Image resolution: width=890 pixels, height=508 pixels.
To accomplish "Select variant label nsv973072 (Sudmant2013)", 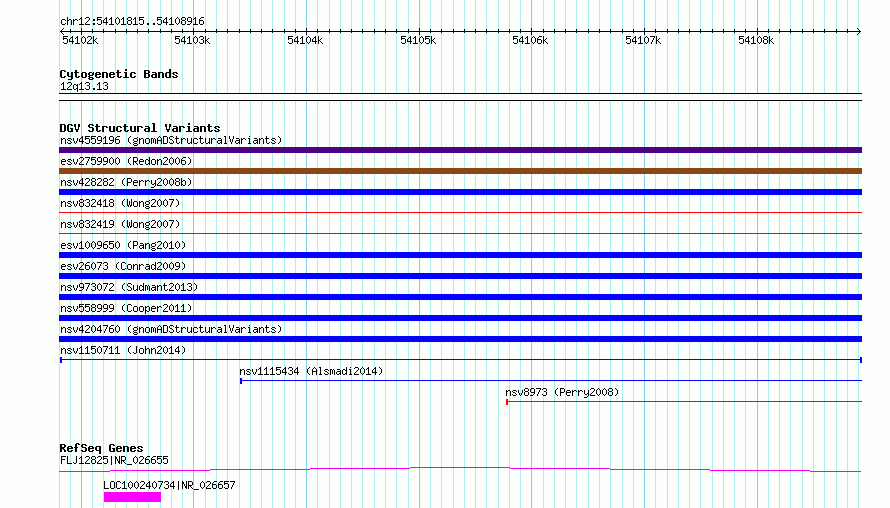I will pos(129,287).
